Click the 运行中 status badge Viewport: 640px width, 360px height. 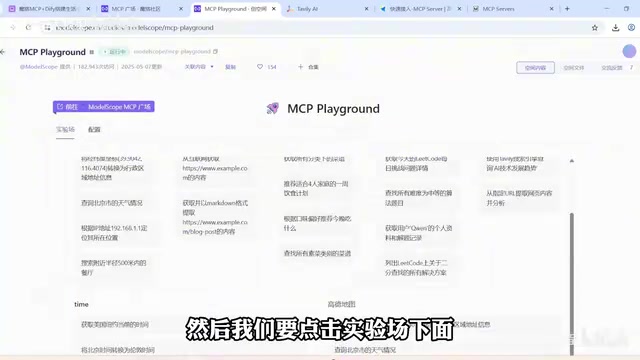(x=115, y=52)
